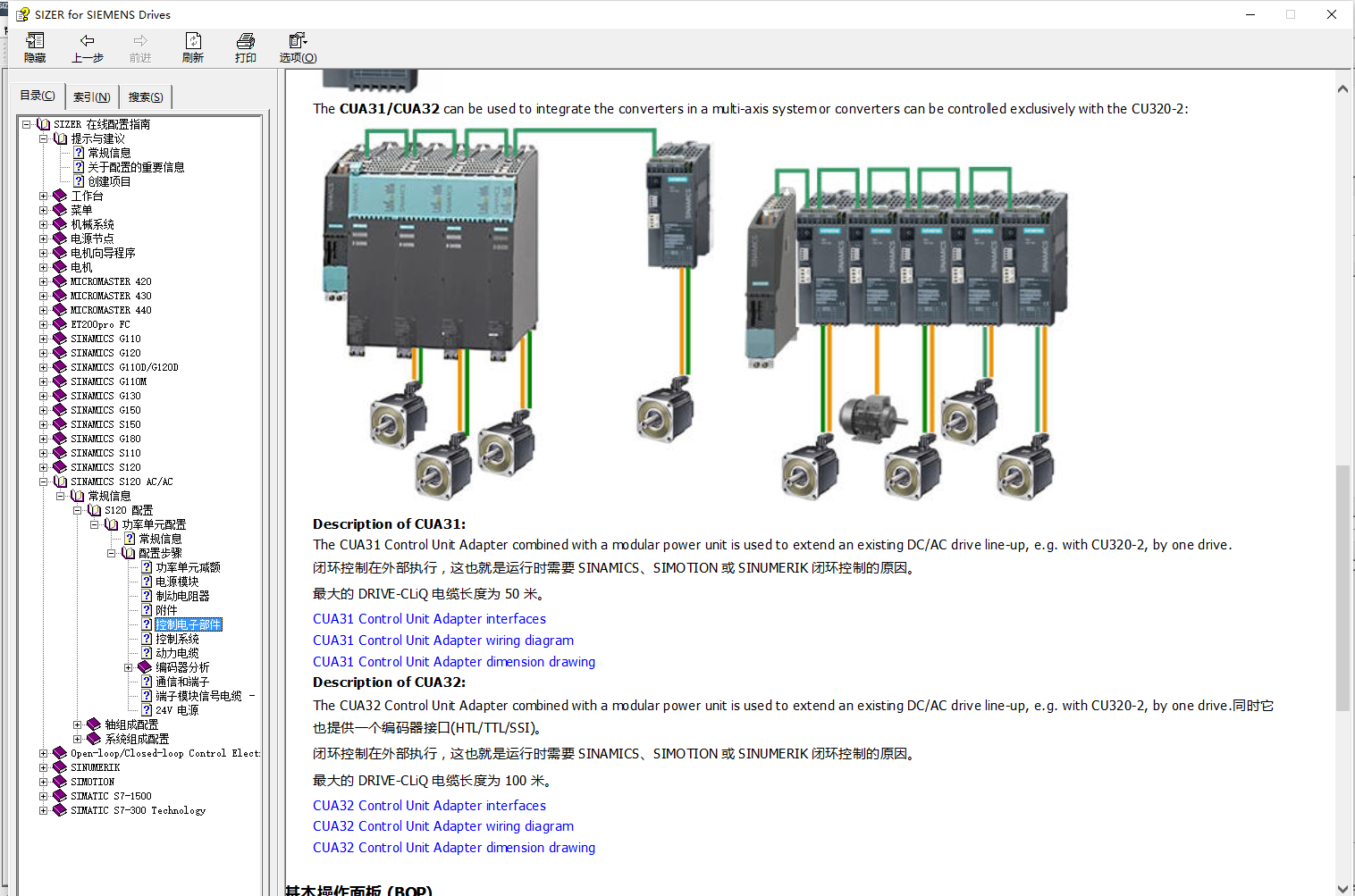Open CUA32 Control Unit Adapter interfaces link
Screen dimensions: 1355x896
coord(429,806)
